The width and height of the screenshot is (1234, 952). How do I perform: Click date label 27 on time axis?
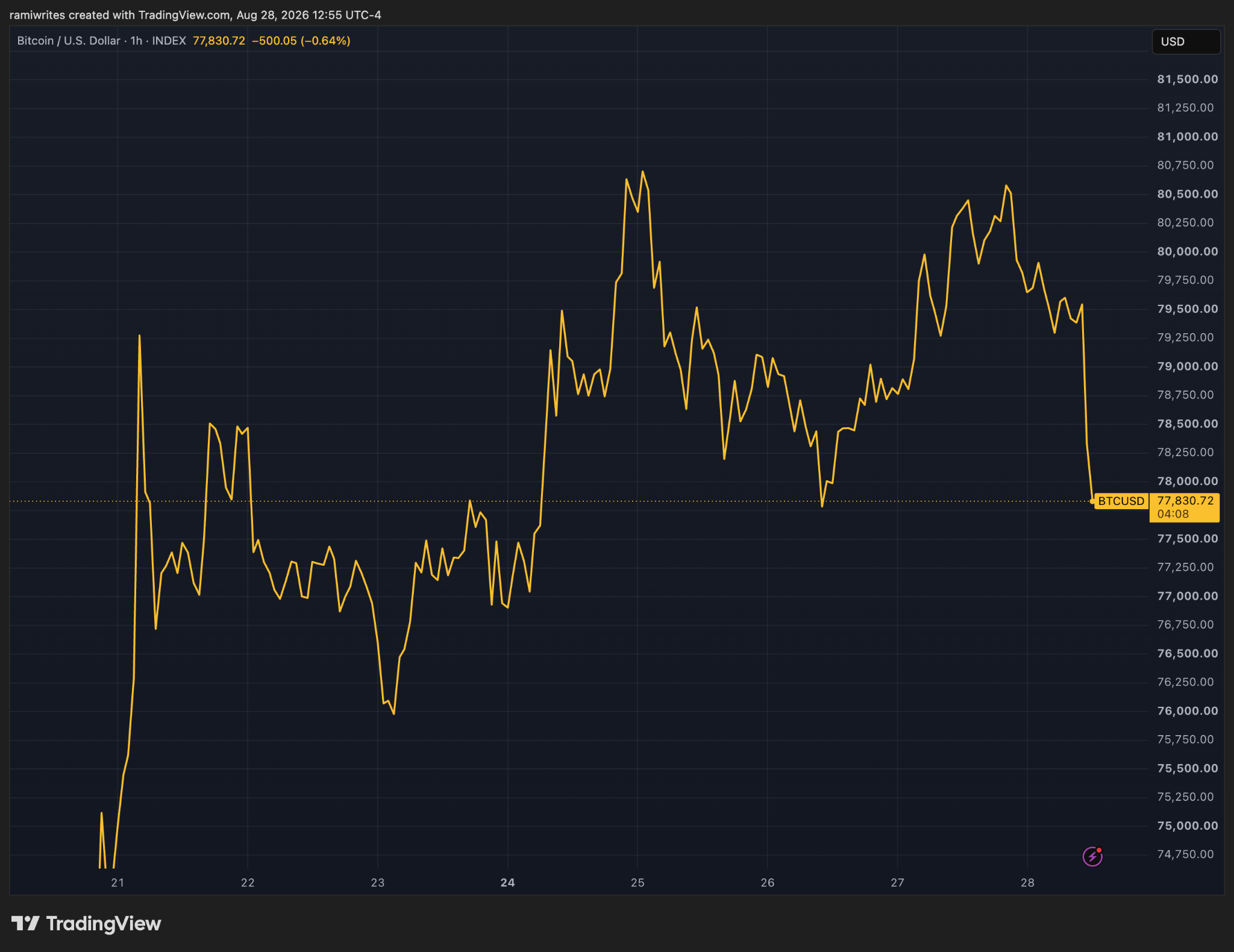click(898, 883)
